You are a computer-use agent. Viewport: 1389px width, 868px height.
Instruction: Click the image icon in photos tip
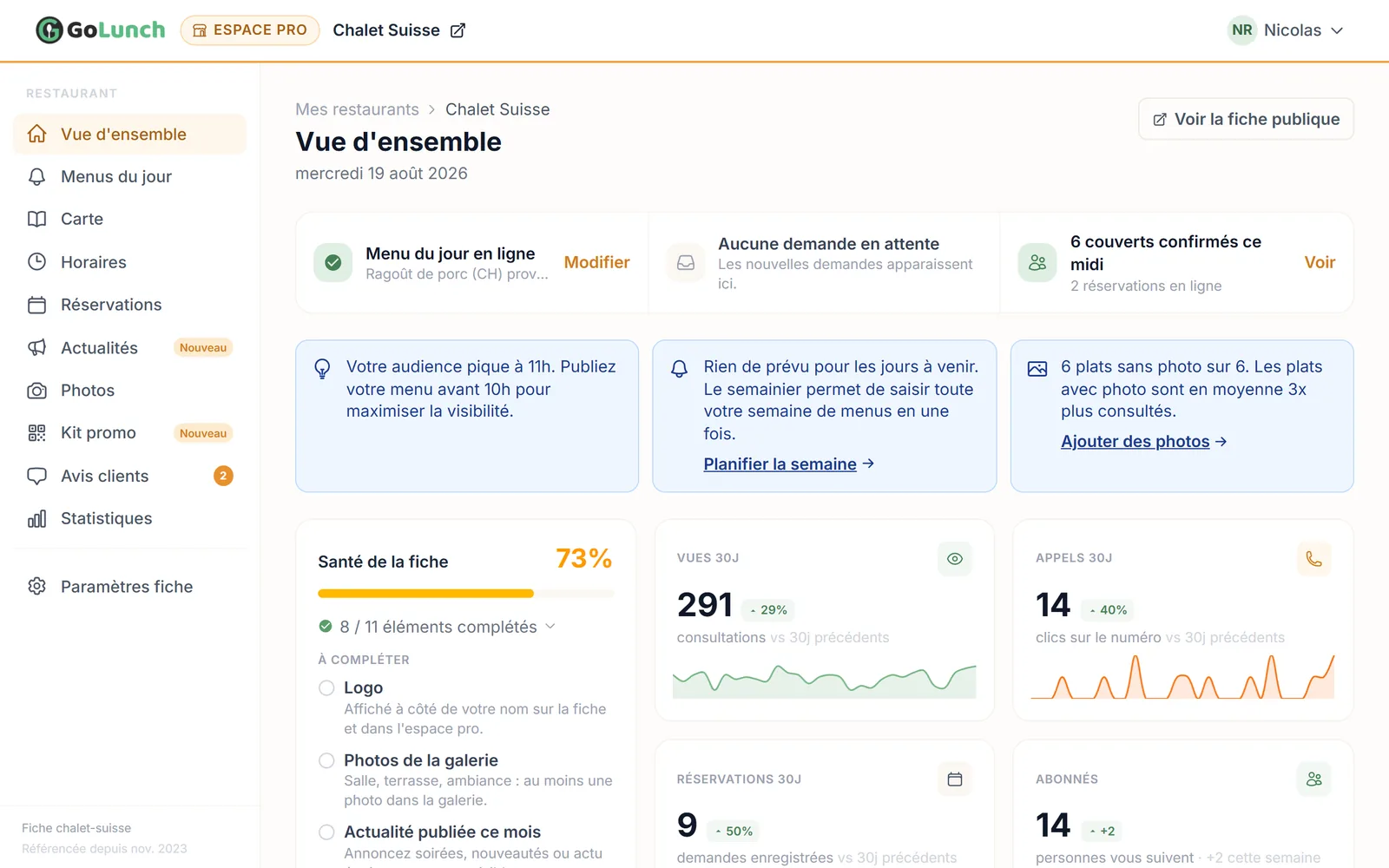point(1037,368)
